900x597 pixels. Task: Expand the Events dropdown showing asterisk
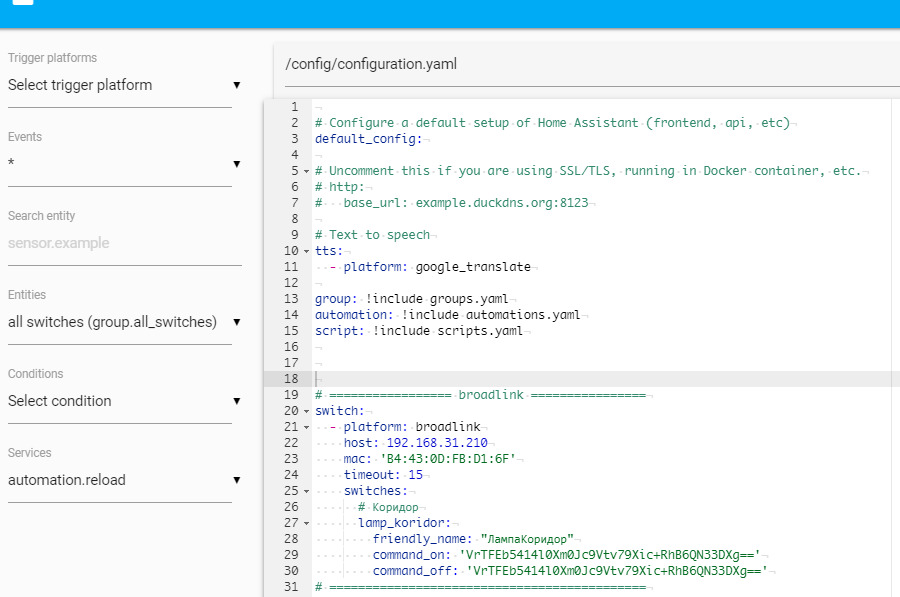125,164
